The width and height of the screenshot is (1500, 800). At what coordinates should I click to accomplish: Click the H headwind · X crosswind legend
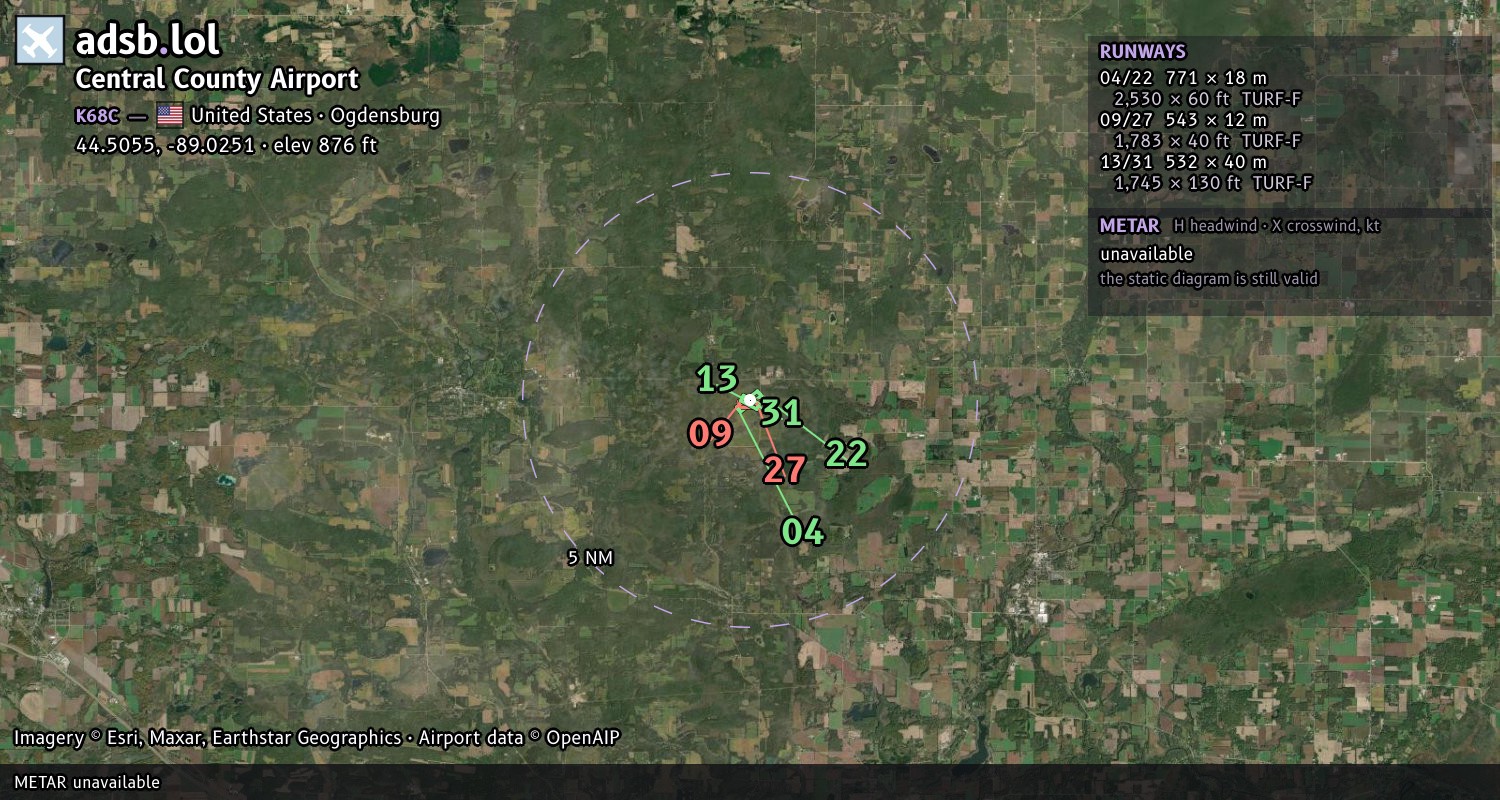click(x=1277, y=226)
